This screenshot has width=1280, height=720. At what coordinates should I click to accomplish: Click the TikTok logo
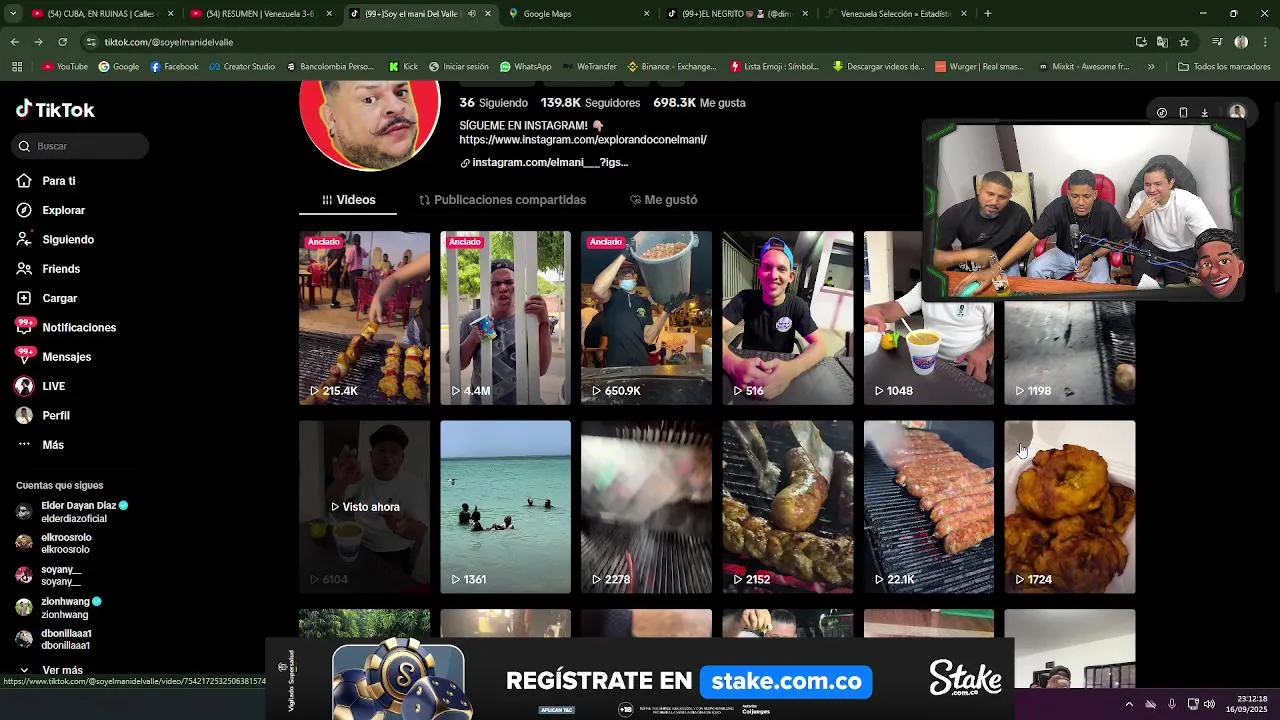(55, 110)
